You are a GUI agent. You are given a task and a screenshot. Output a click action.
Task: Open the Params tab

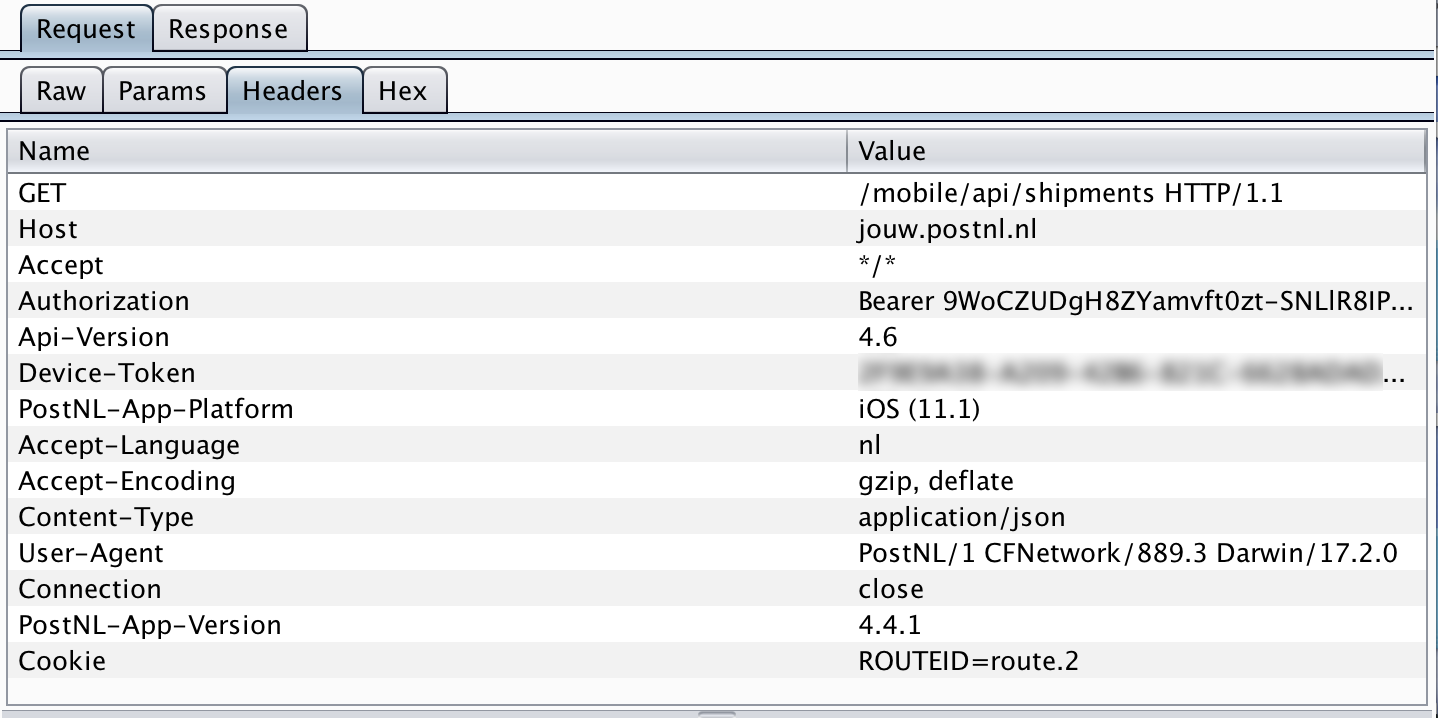(x=162, y=91)
